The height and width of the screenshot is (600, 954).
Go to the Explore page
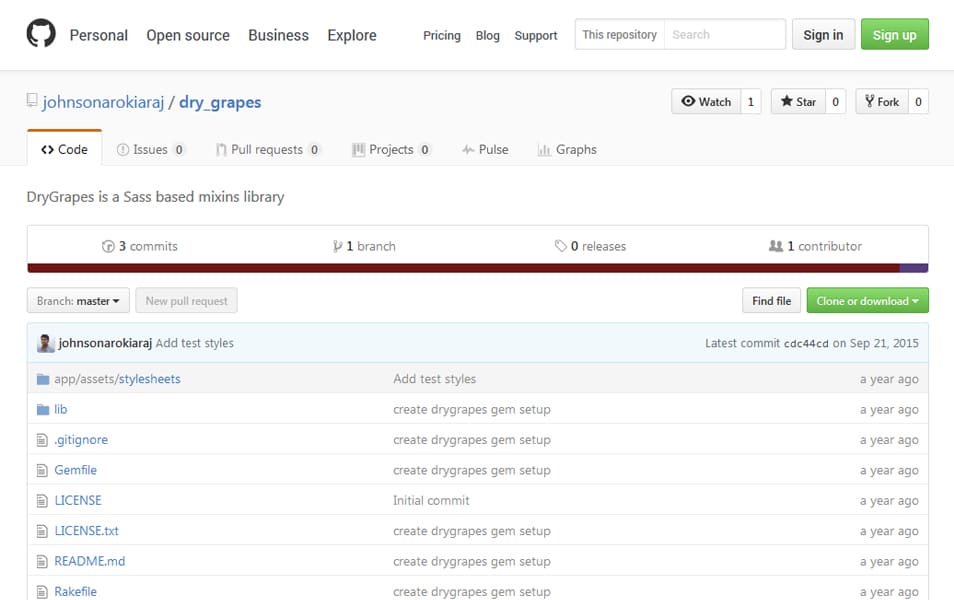pos(352,35)
